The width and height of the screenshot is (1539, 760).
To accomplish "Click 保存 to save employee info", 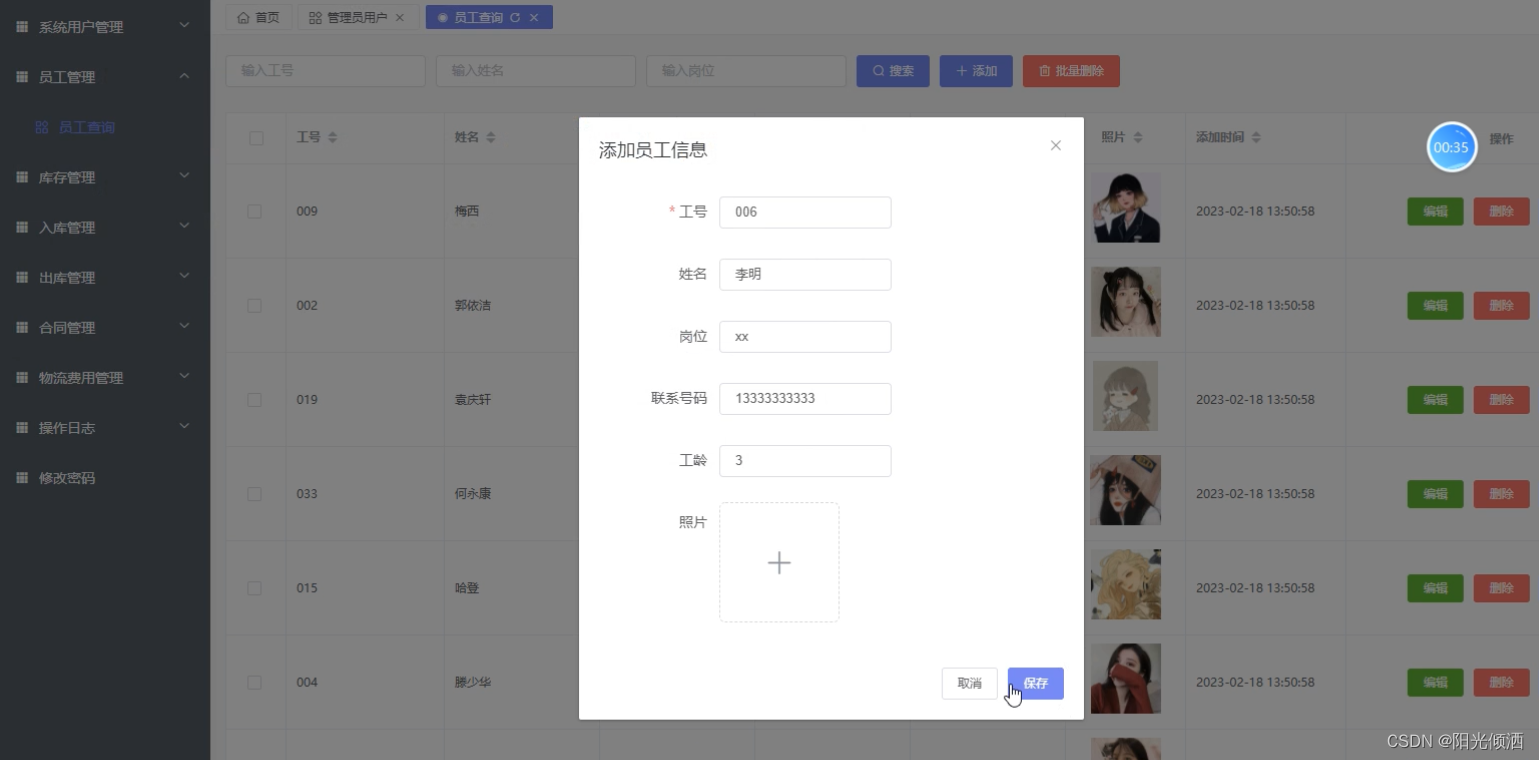I will (x=1036, y=683).
